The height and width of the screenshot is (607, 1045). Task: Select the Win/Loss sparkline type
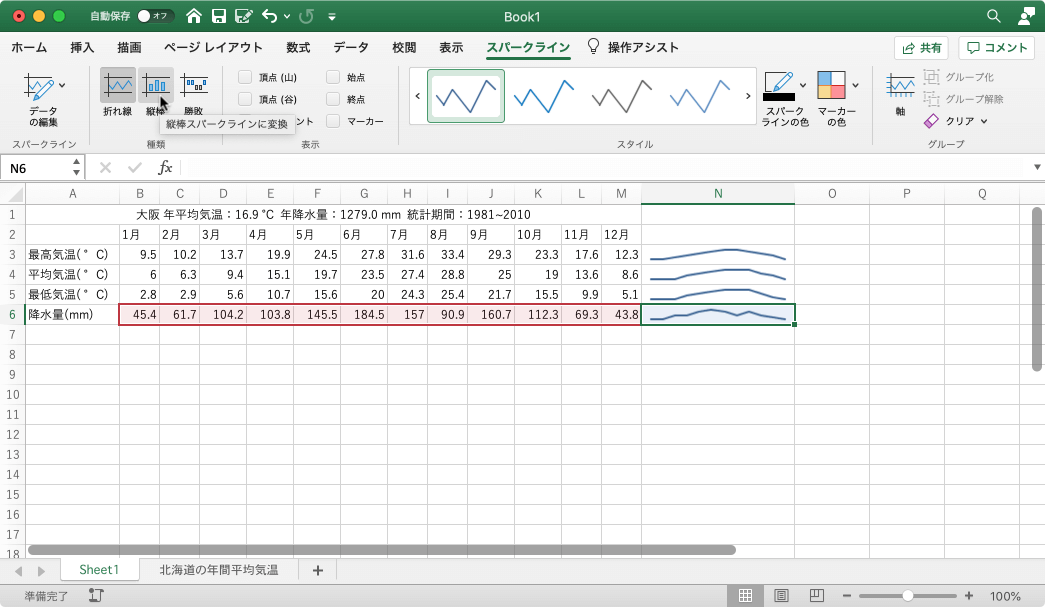point(194,93)
